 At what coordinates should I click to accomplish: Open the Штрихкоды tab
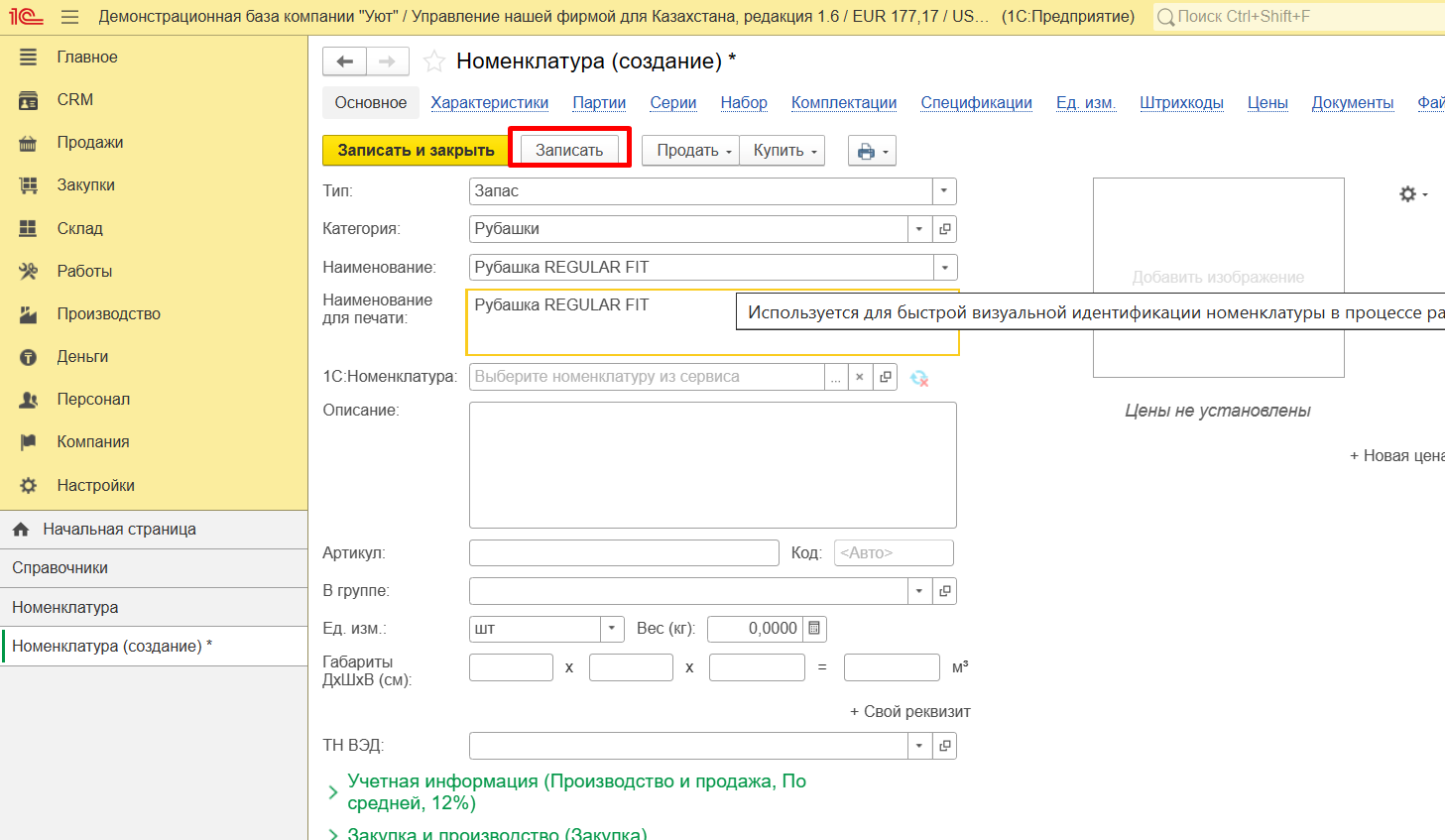(x=1181, y=103)
